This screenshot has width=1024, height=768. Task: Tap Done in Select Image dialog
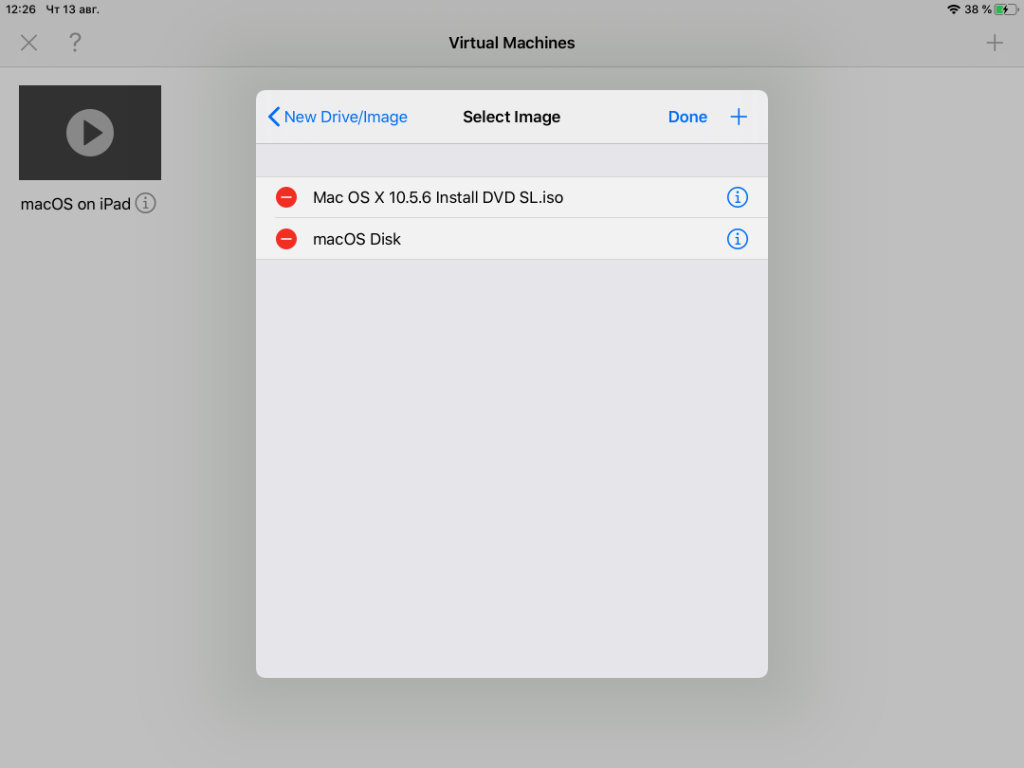[687, 117]
